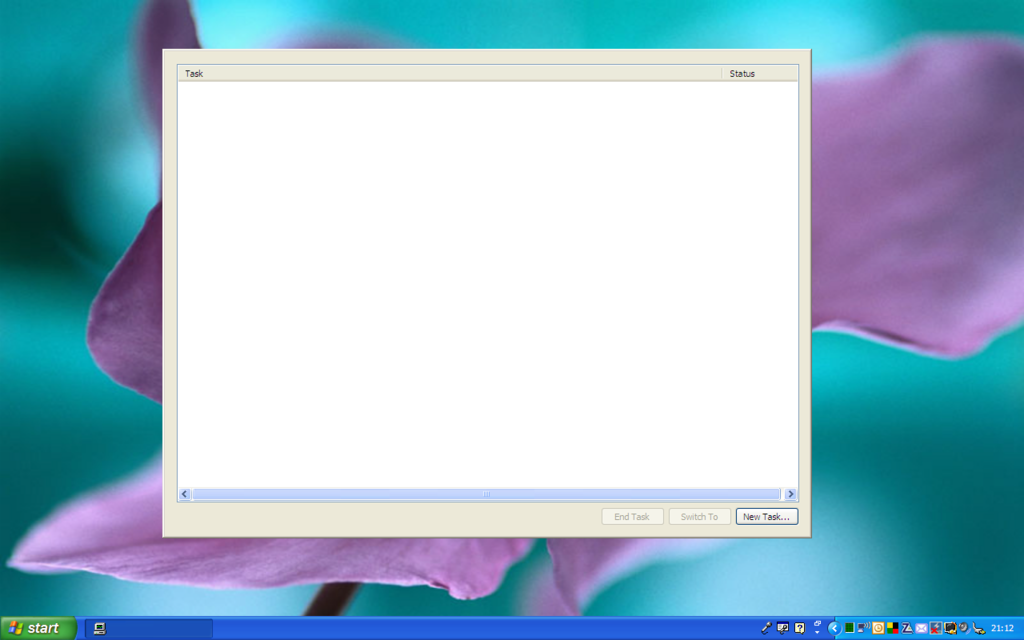This screenshot has width=1024, height=640.
Task: Open the mail envelope tray icon
Action: (x=921, y=628)
